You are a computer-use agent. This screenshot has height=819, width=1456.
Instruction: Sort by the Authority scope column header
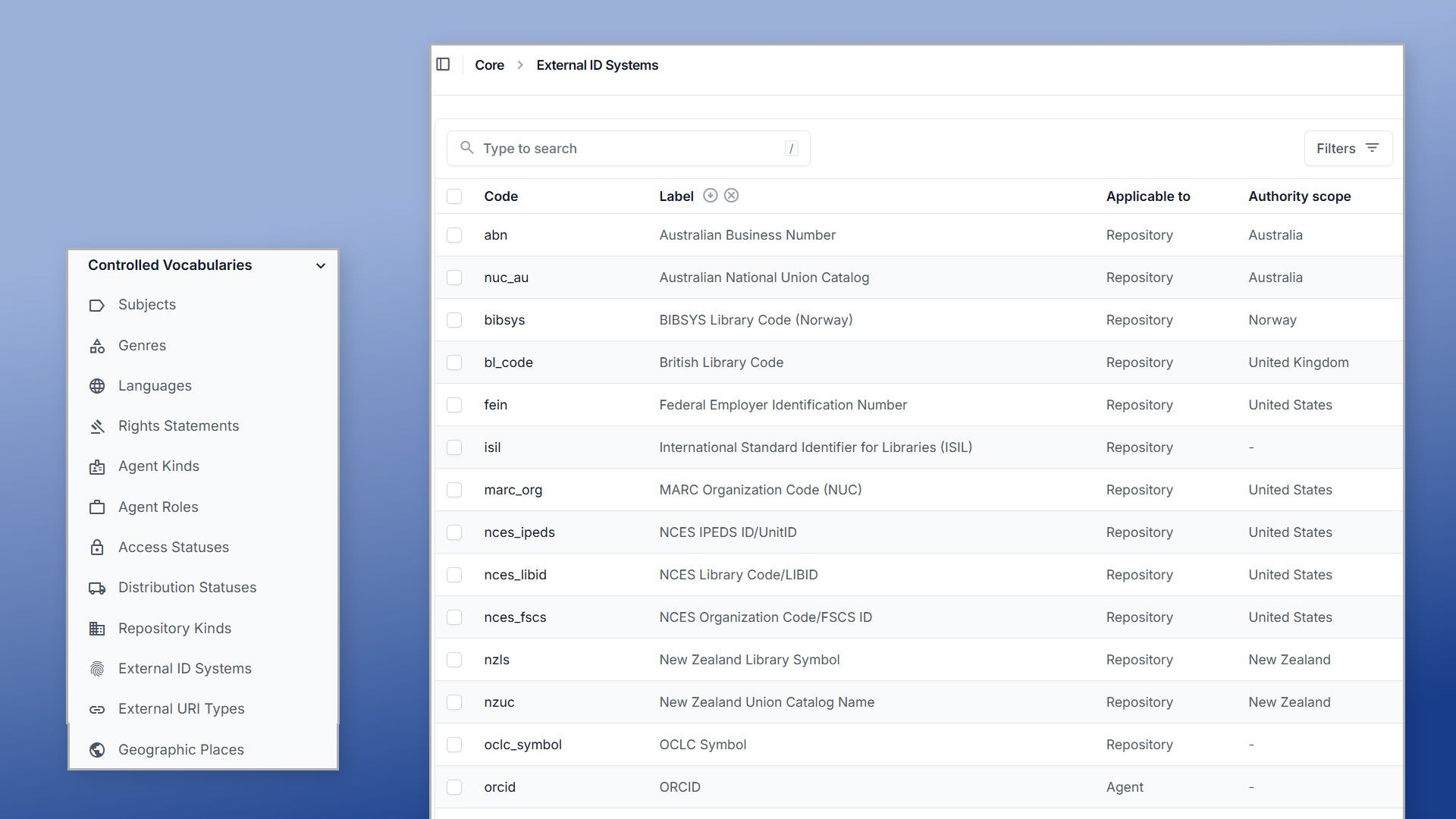click(x=1299, y=196)
